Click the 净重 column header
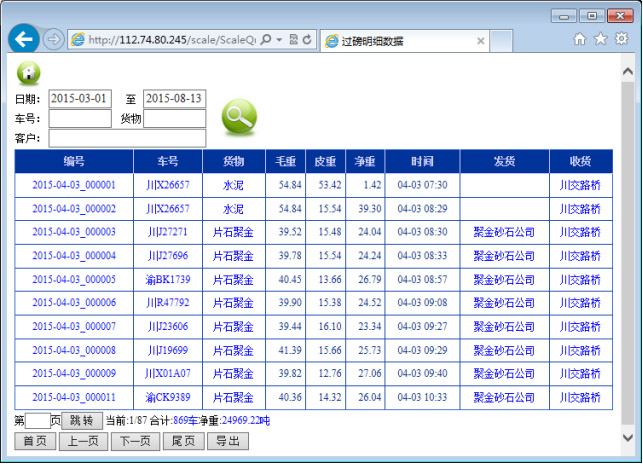The image size is (643, 464). [x=365, y=161]
